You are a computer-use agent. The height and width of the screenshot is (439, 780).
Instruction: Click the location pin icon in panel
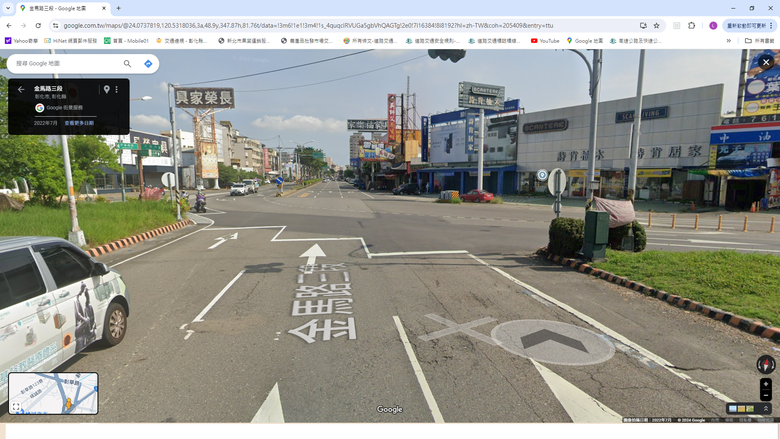(106, 89)
